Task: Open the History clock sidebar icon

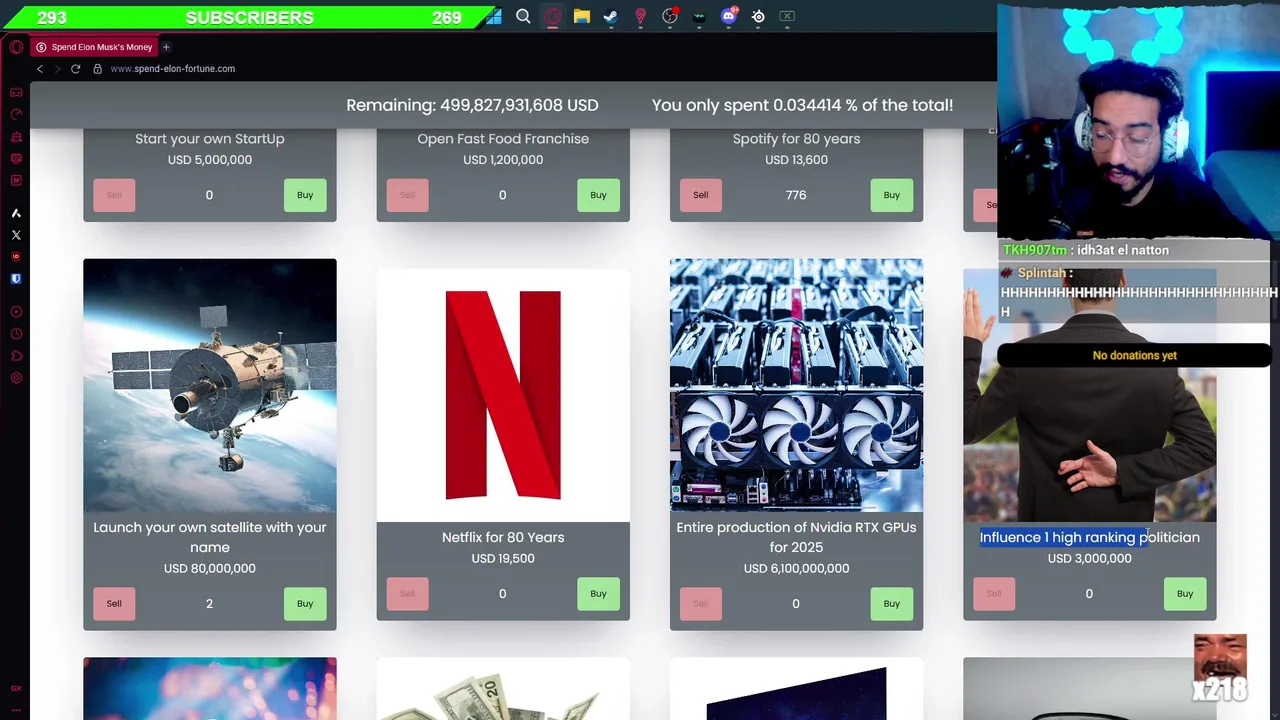Action: click(x=16, y=334)
